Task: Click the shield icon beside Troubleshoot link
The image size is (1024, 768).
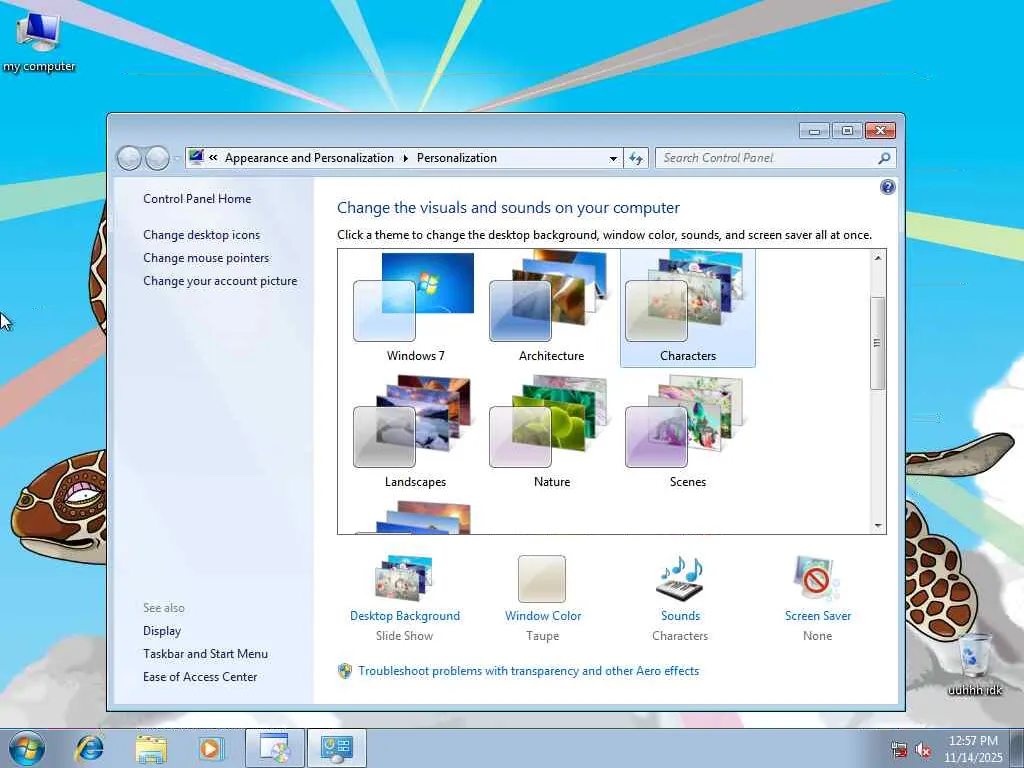Action: [345, 671]
